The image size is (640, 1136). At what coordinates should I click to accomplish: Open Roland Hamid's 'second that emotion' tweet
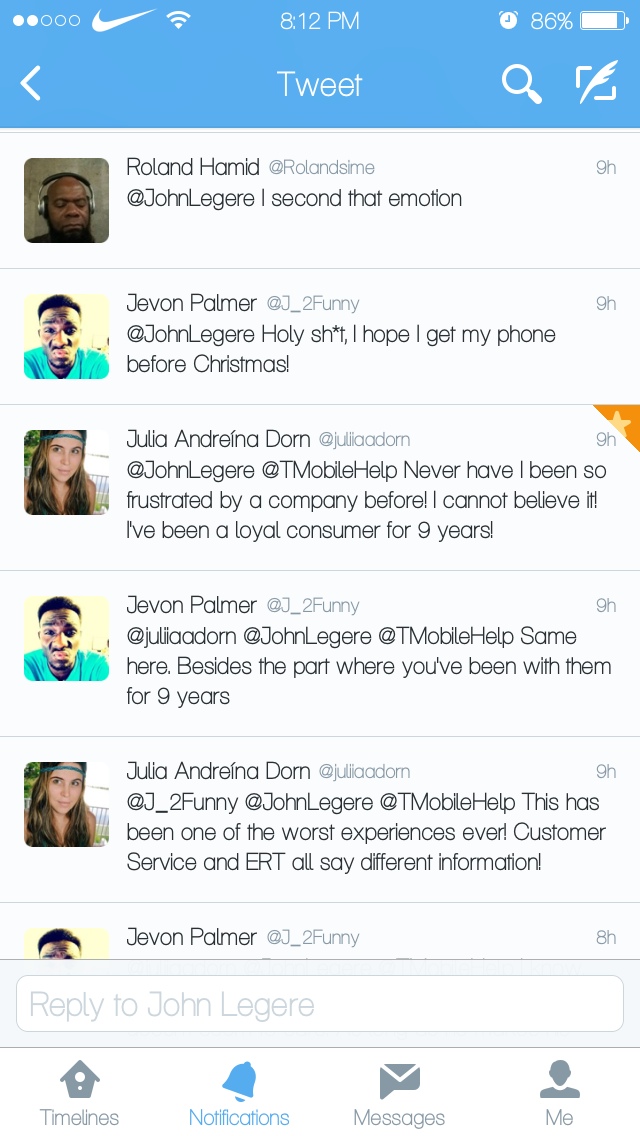(320, 201)
